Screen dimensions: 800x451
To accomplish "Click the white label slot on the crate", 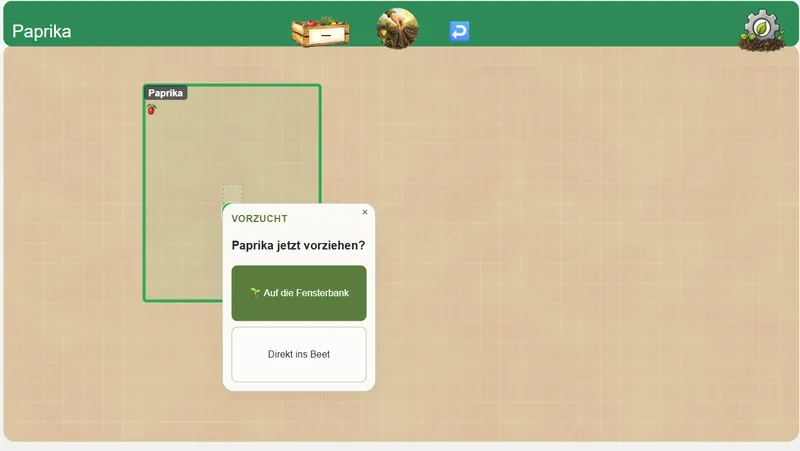I will point(326,35).
